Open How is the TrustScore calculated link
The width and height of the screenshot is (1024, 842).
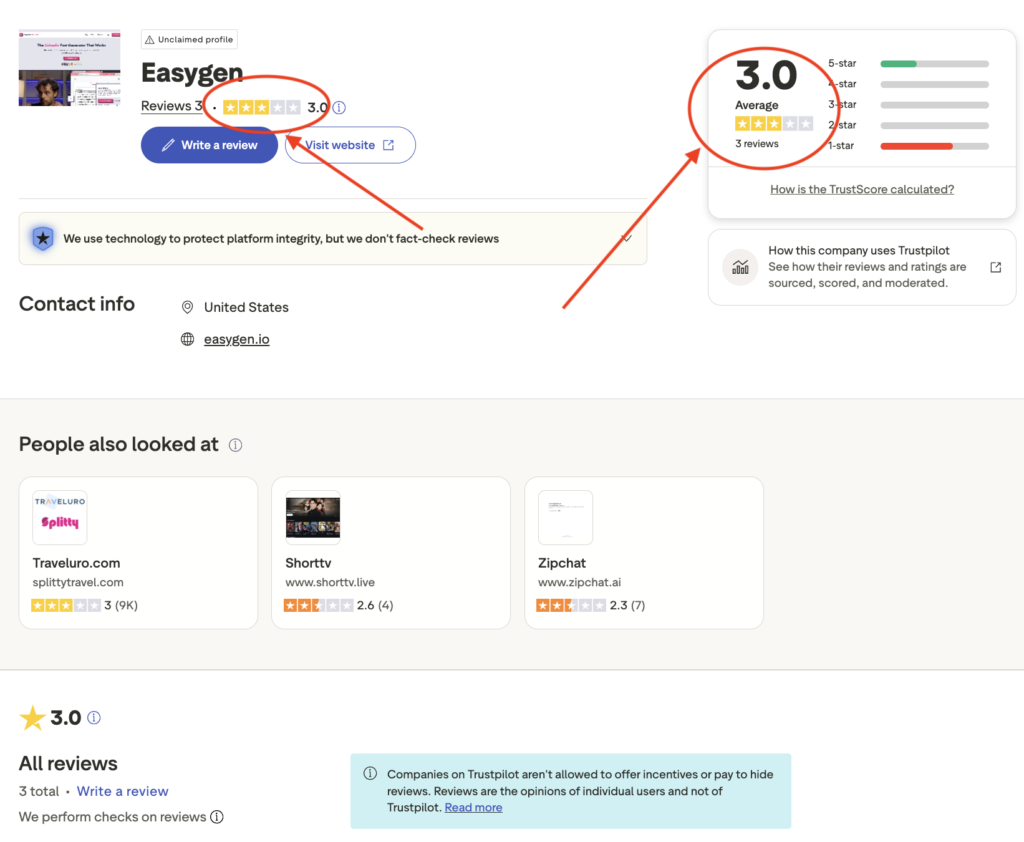[x=862, y=189]
